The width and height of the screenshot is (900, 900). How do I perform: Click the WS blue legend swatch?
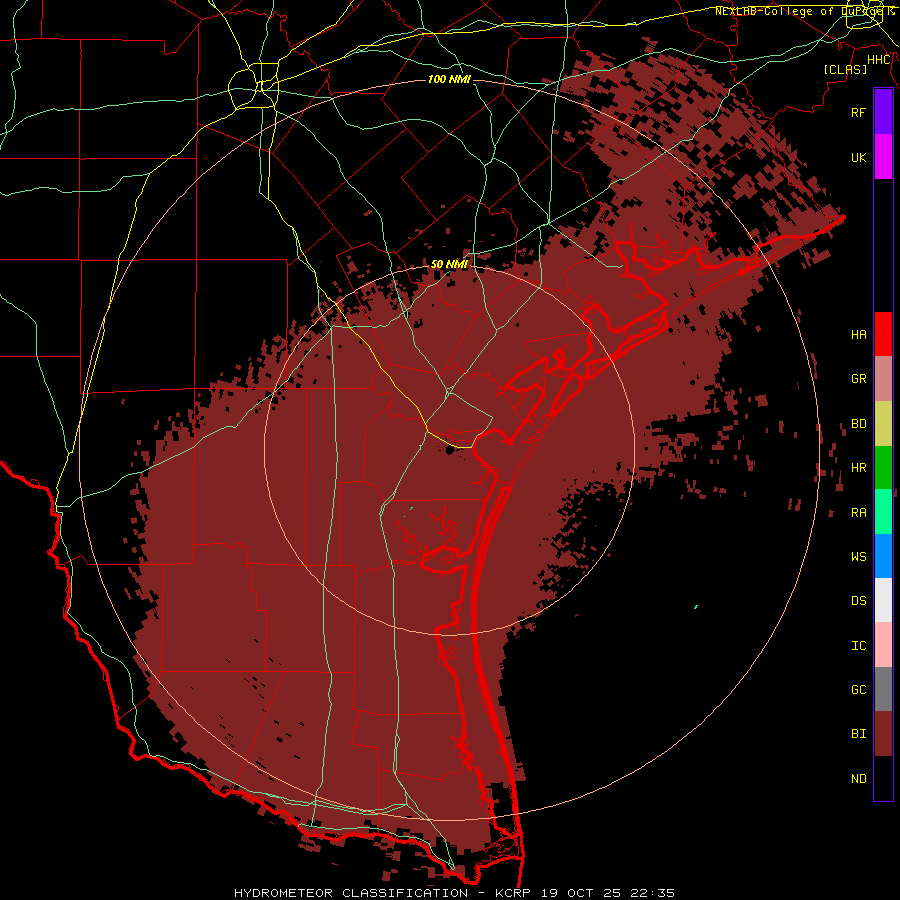(x=883, y=556)
